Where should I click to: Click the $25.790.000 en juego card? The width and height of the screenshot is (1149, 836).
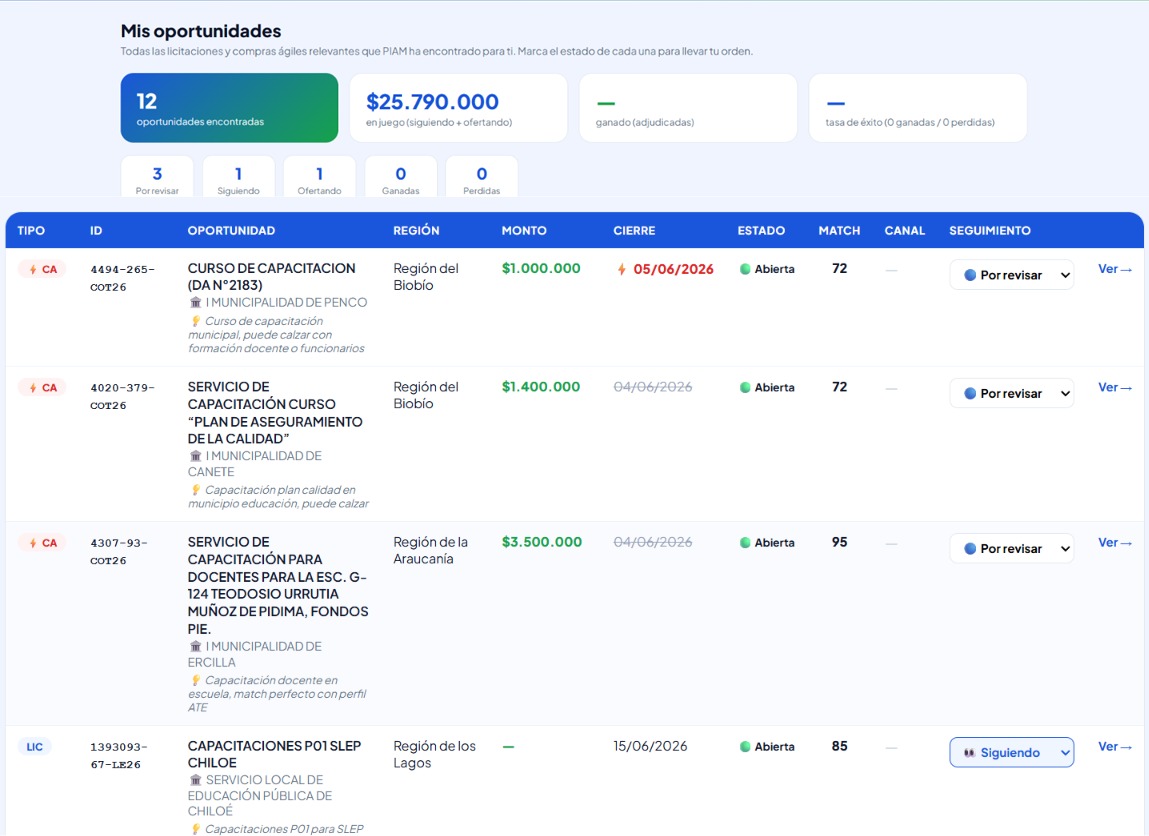pos(459,108)
